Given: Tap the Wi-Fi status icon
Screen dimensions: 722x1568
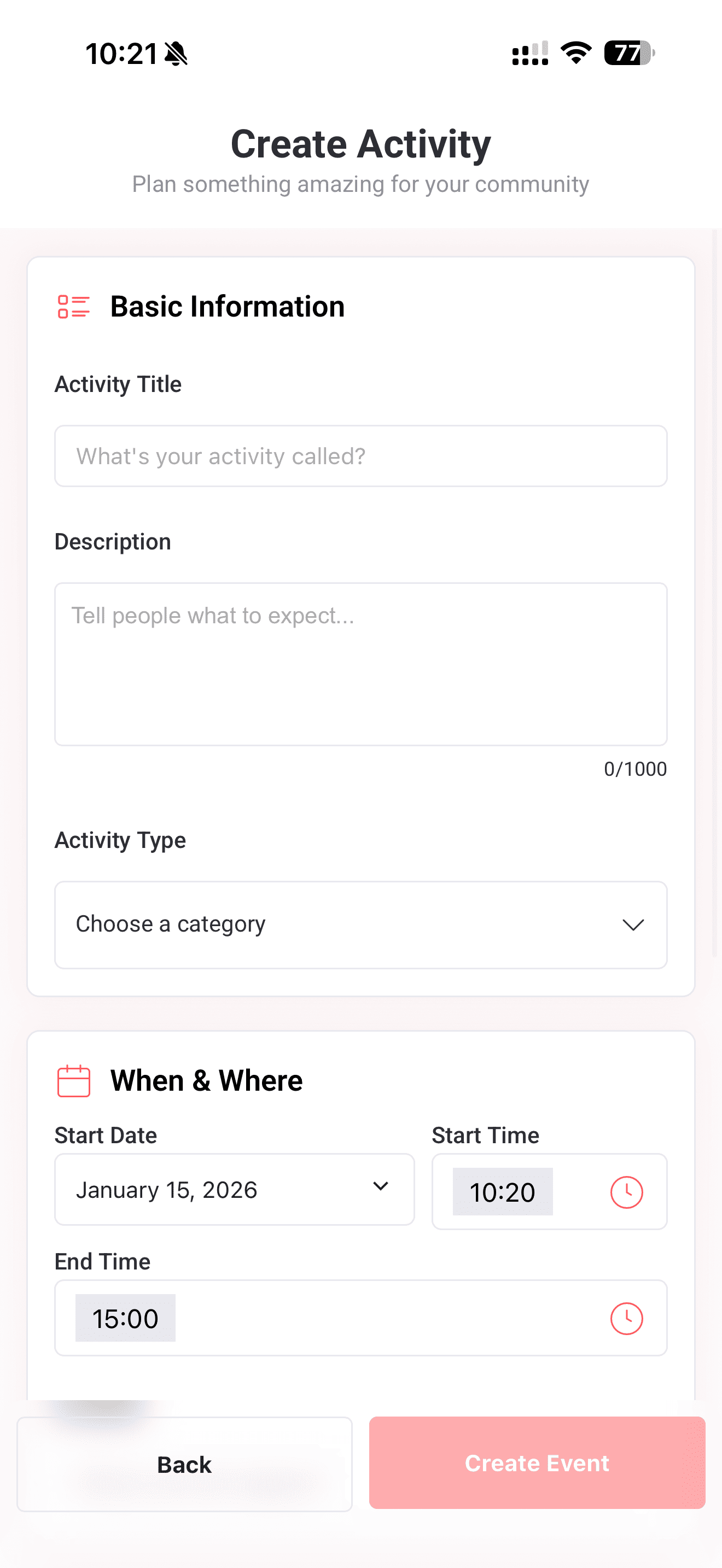Looking at the screenshot, I should point(576,53).
